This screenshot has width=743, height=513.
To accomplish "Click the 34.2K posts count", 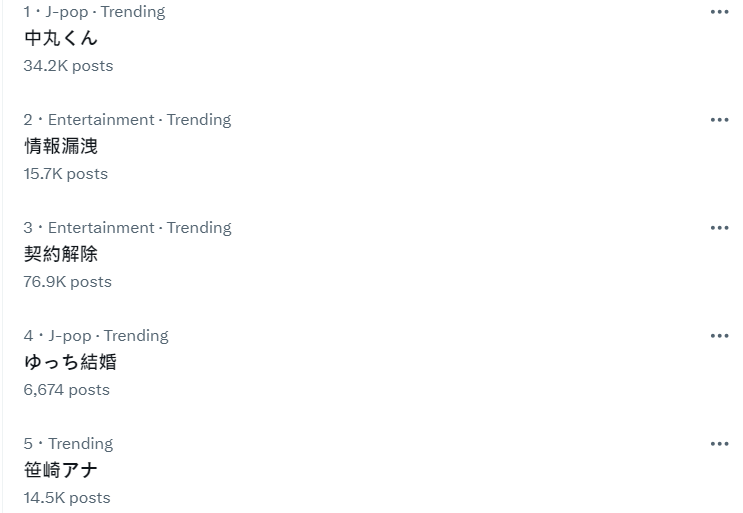I will 68,66.
